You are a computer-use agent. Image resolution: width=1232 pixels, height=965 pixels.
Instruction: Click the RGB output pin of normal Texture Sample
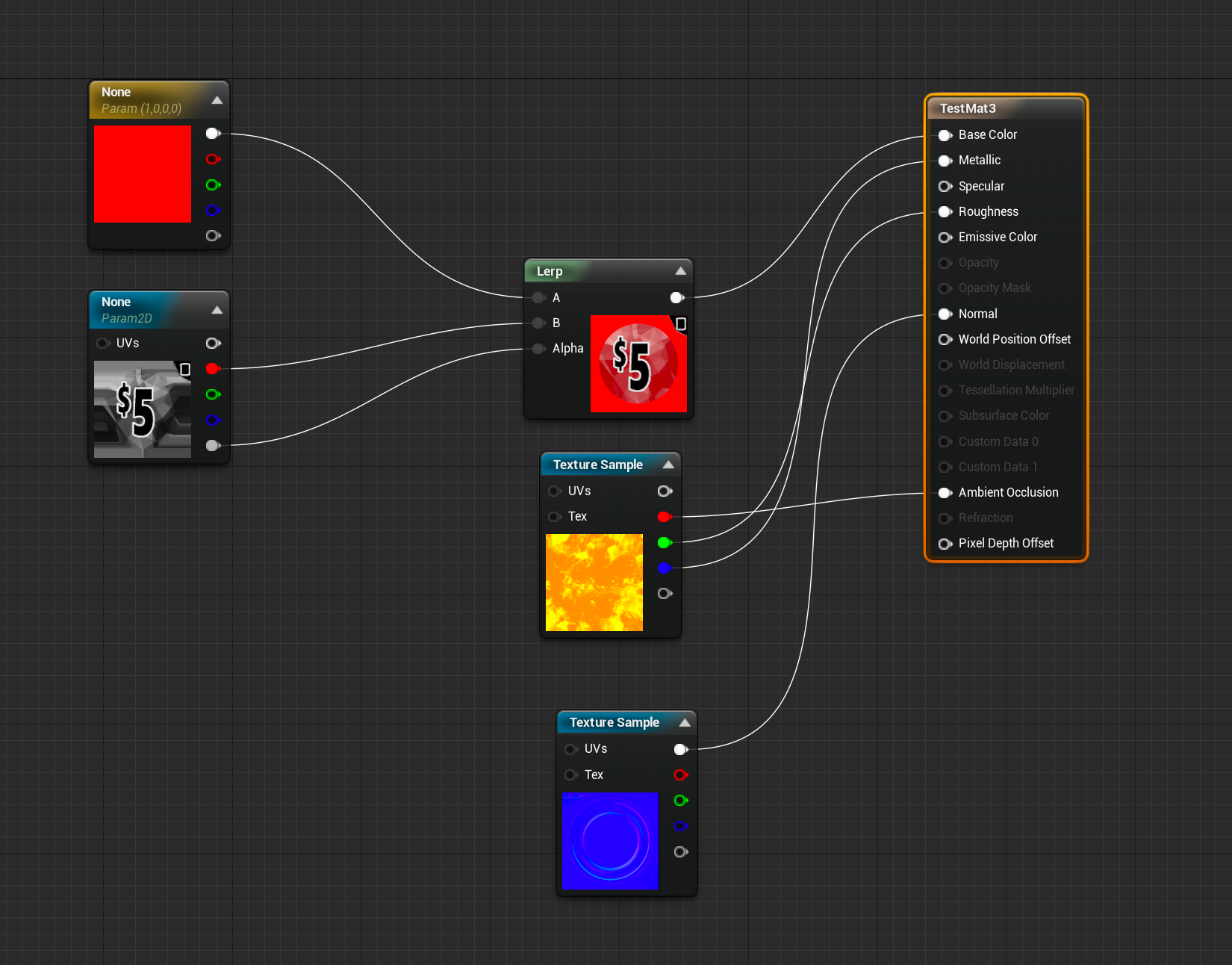pyautogui.click(x=681, y=749)
